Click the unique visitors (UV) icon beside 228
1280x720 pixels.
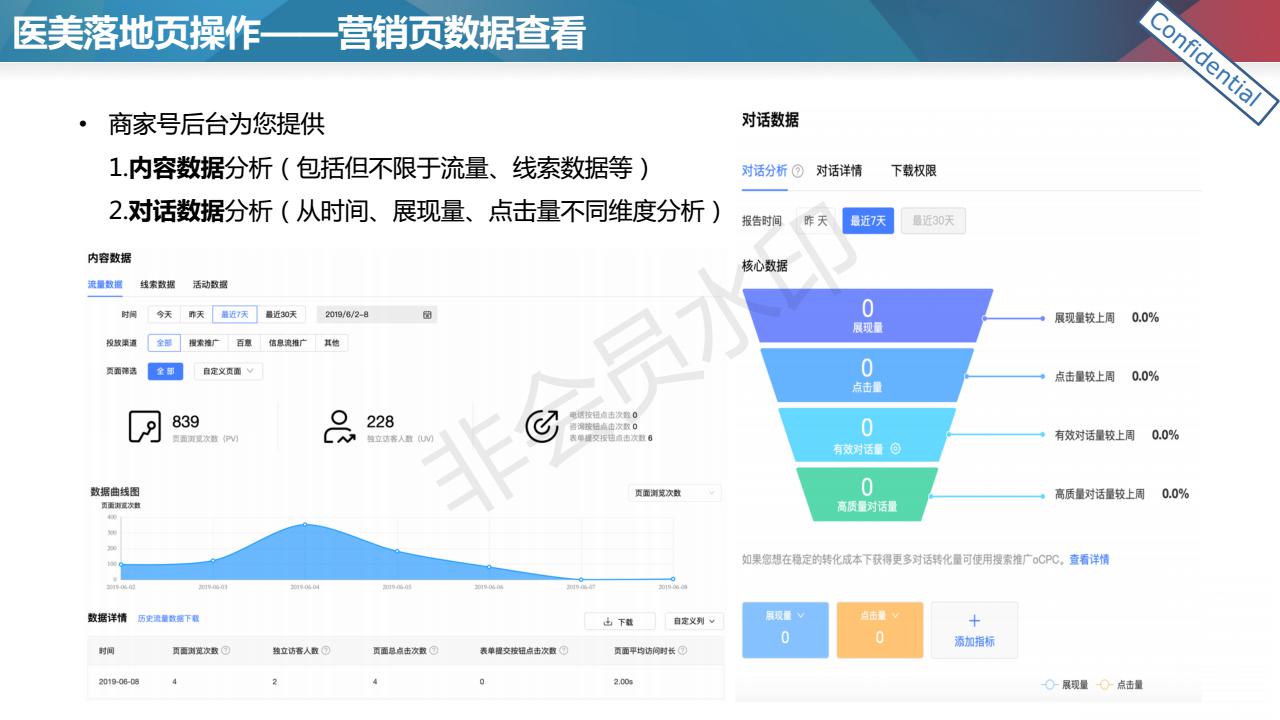[339, 427]
